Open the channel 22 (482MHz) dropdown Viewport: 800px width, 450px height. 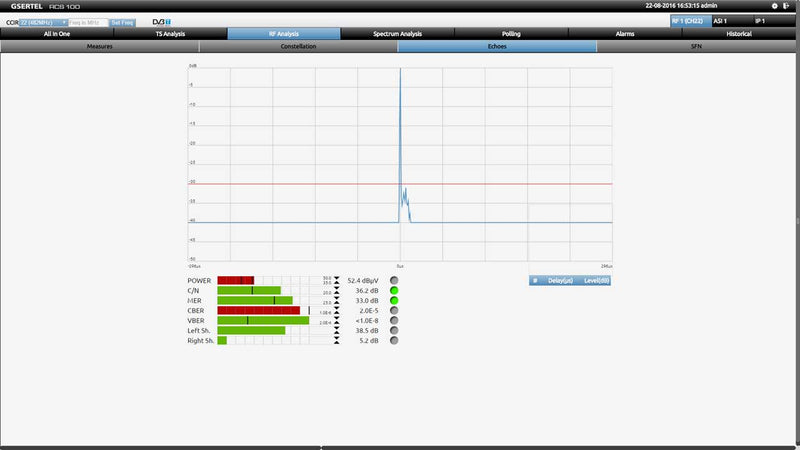click(x=44, y=21)
